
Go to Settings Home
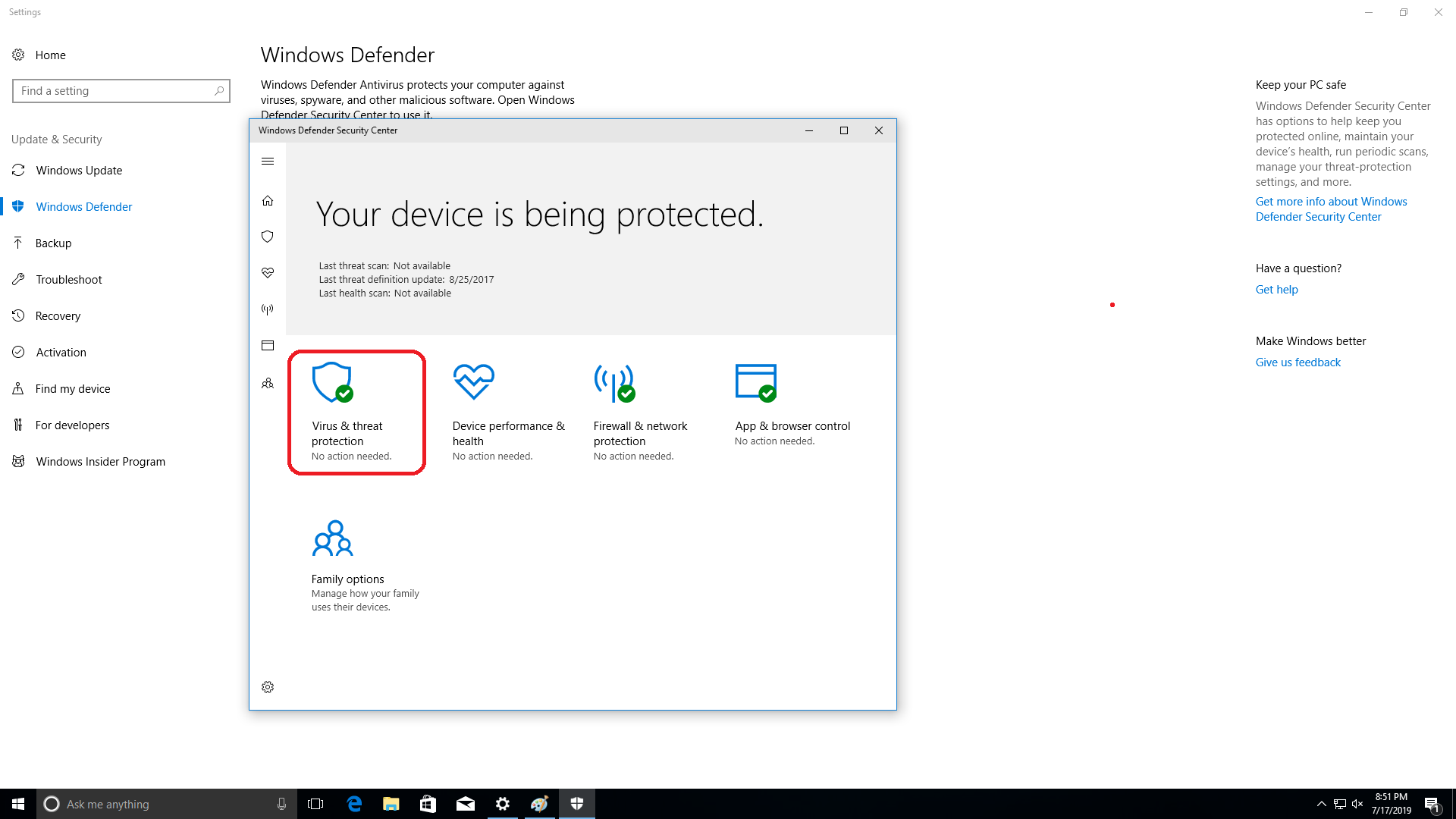pos(39,55)
